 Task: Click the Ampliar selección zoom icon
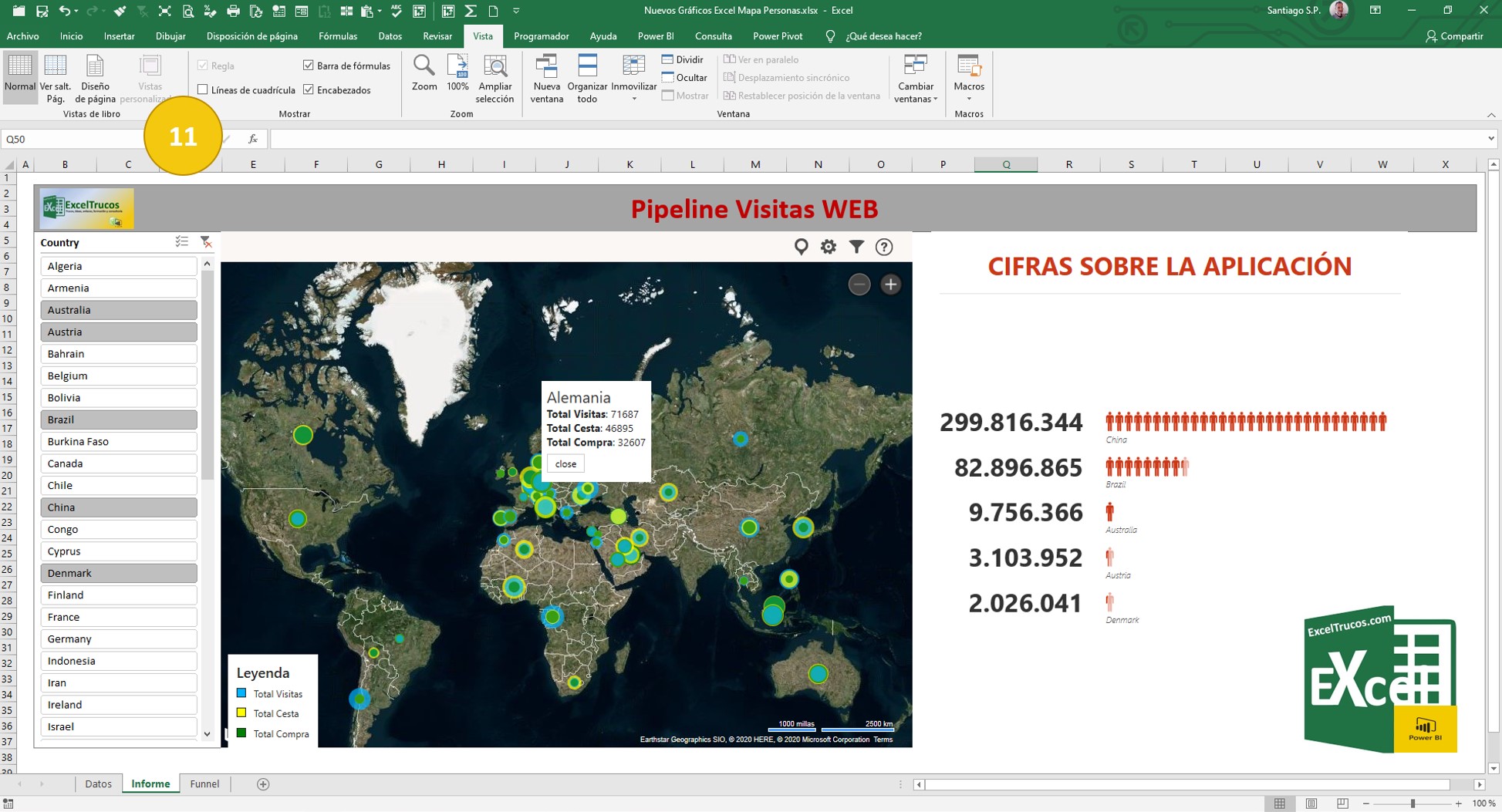[x=494, y=77]
